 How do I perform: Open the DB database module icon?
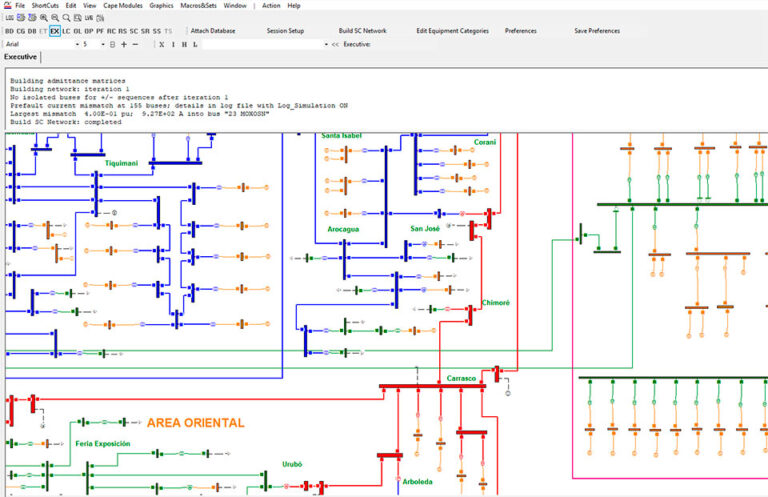pyautogui.click(x=32, y=31)
